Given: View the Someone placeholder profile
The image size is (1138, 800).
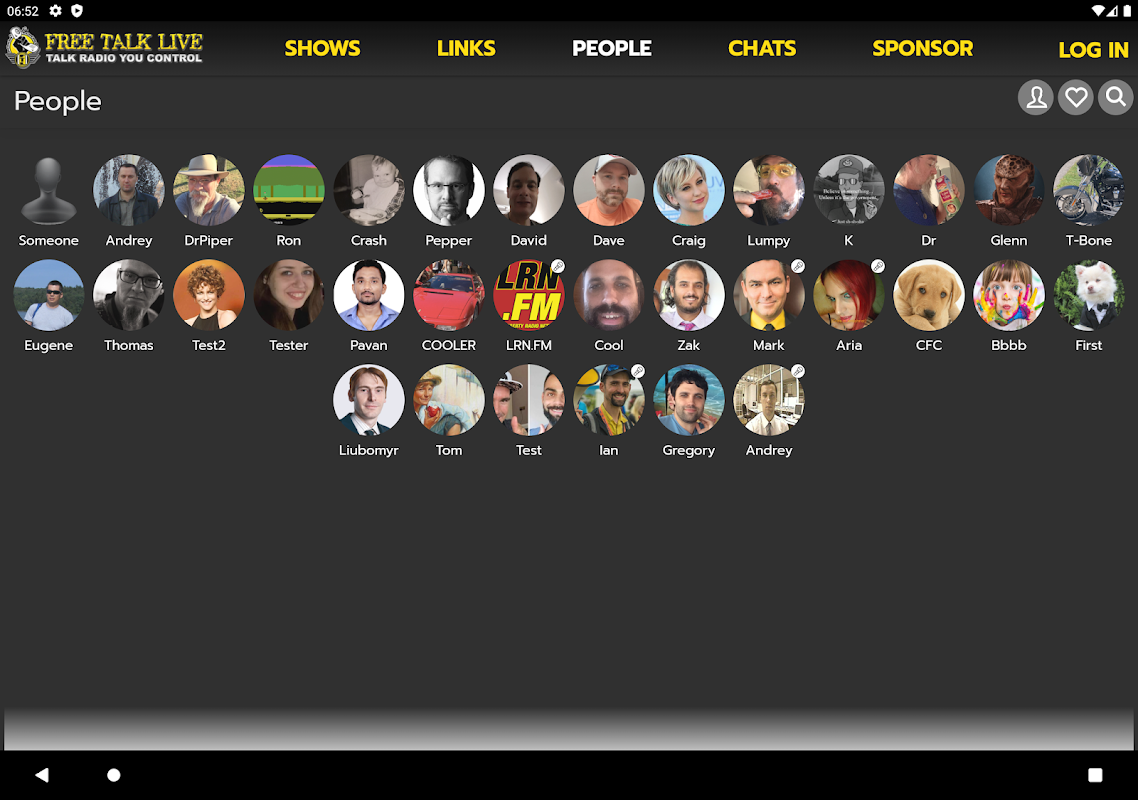Looking at the screenshot, I should click(x=49, y=189).
